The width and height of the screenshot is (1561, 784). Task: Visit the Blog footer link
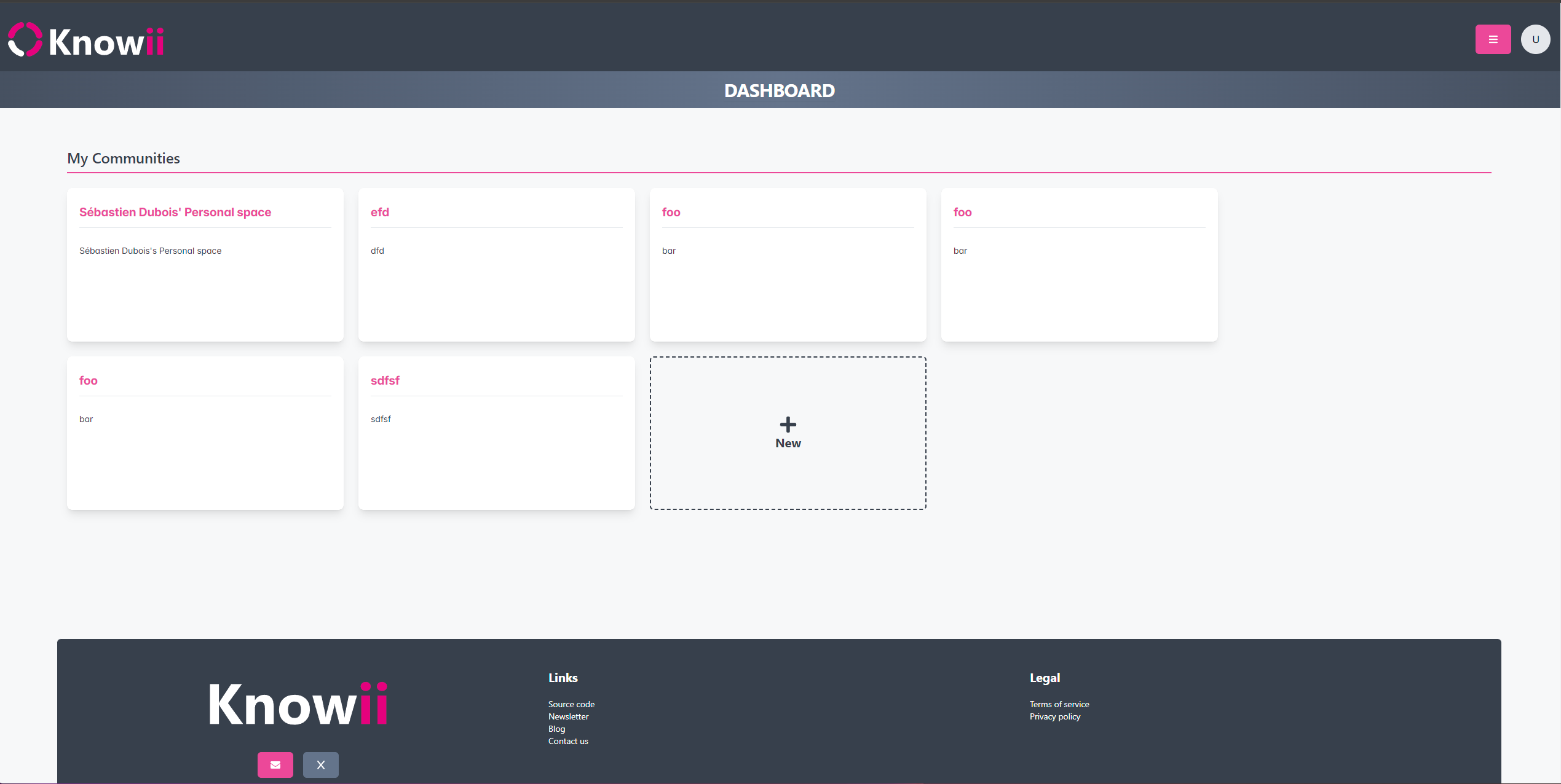pos(556,729)
